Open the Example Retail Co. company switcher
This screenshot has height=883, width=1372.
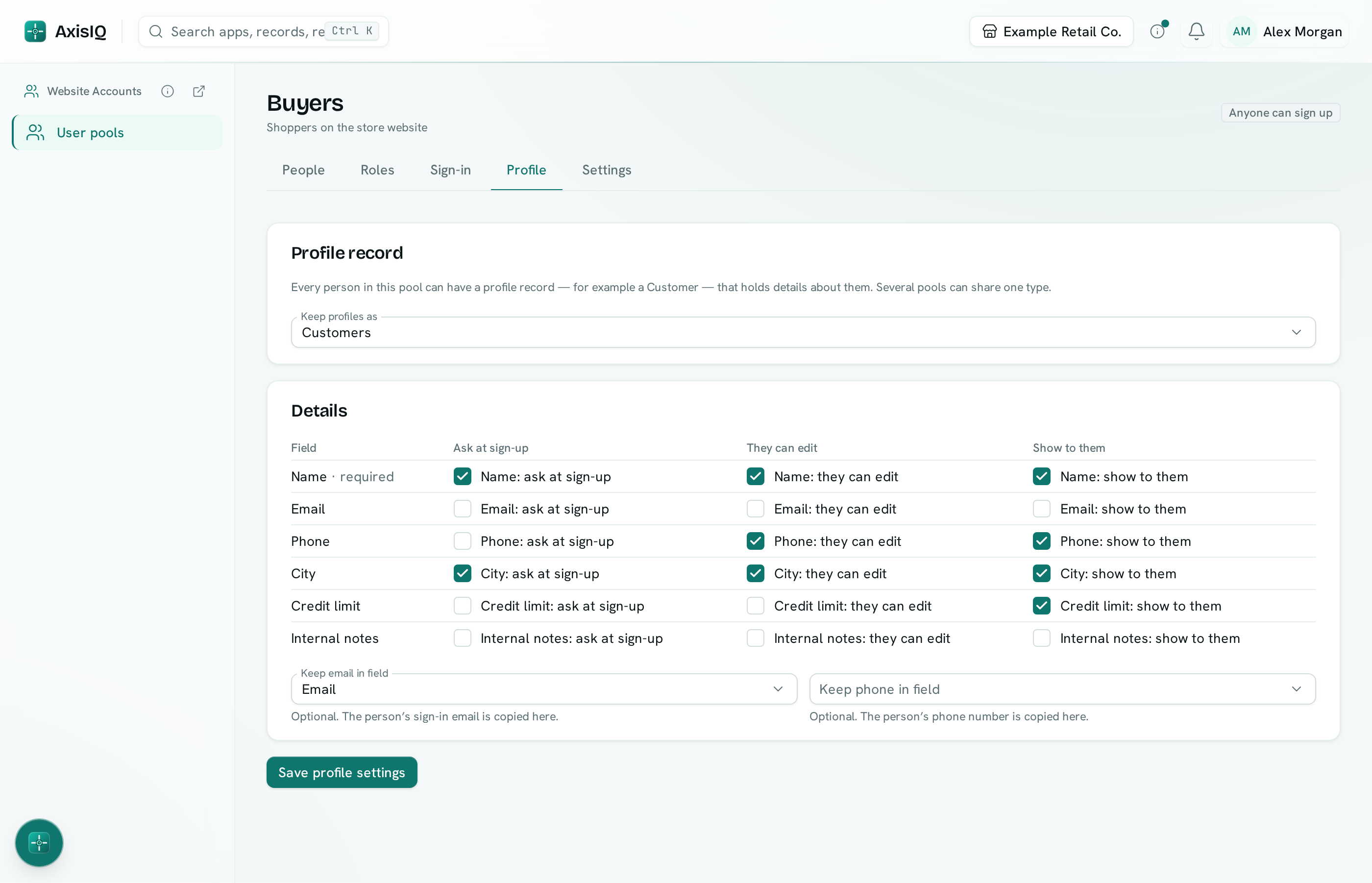pos(1051,31)
